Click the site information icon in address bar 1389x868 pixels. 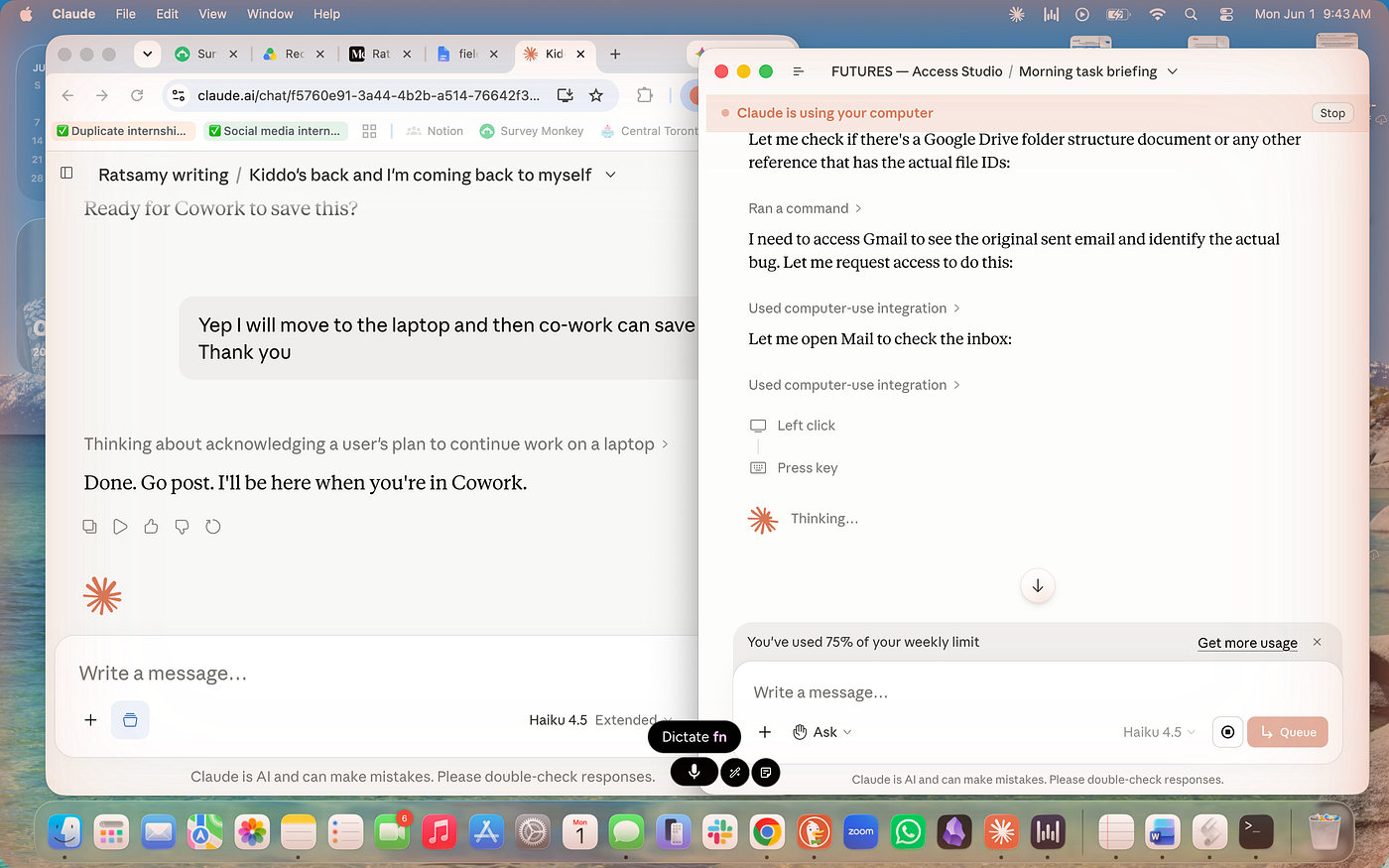pyautogui.click(x=179, y=95)
